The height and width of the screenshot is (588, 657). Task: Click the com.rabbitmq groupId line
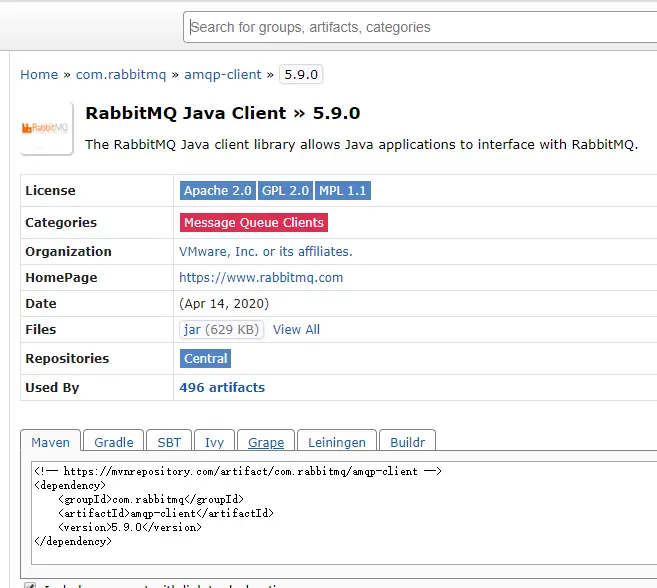tap(151, 499)
